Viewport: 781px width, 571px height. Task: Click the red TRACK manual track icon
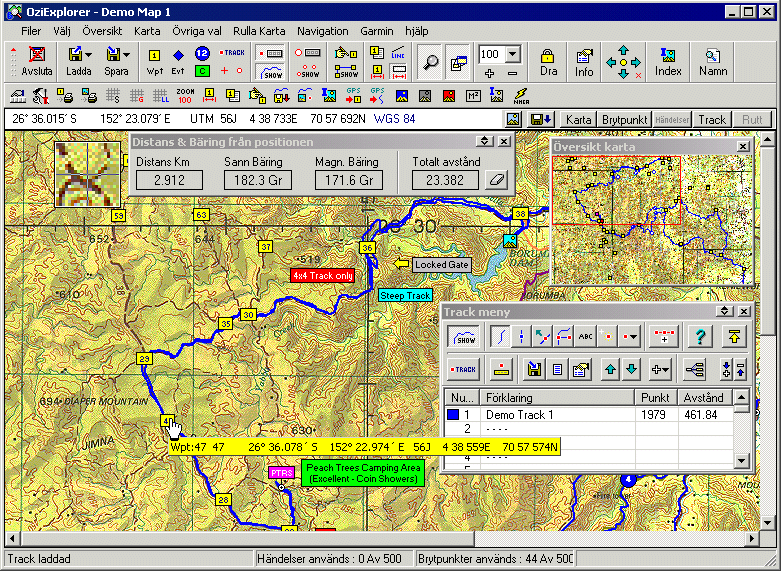point(232,52)
